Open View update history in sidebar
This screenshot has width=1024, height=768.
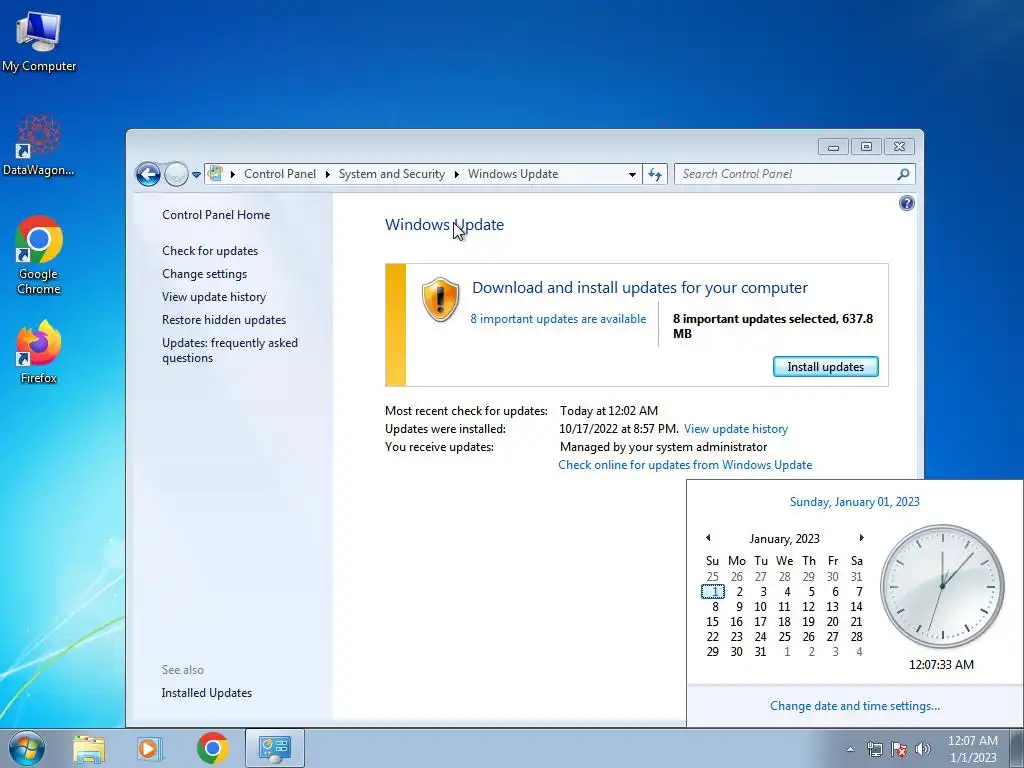pos(214,296)
